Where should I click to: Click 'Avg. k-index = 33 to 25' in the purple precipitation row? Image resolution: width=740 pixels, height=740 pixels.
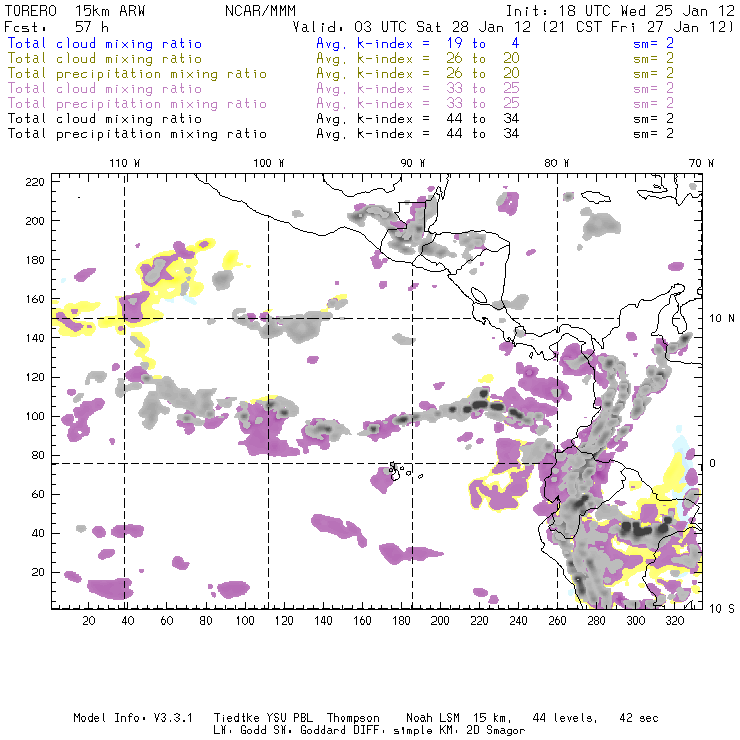(418, 104)
